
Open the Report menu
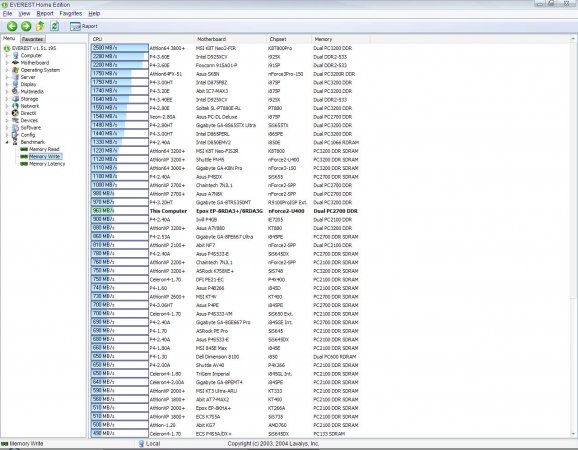[45, 14]
